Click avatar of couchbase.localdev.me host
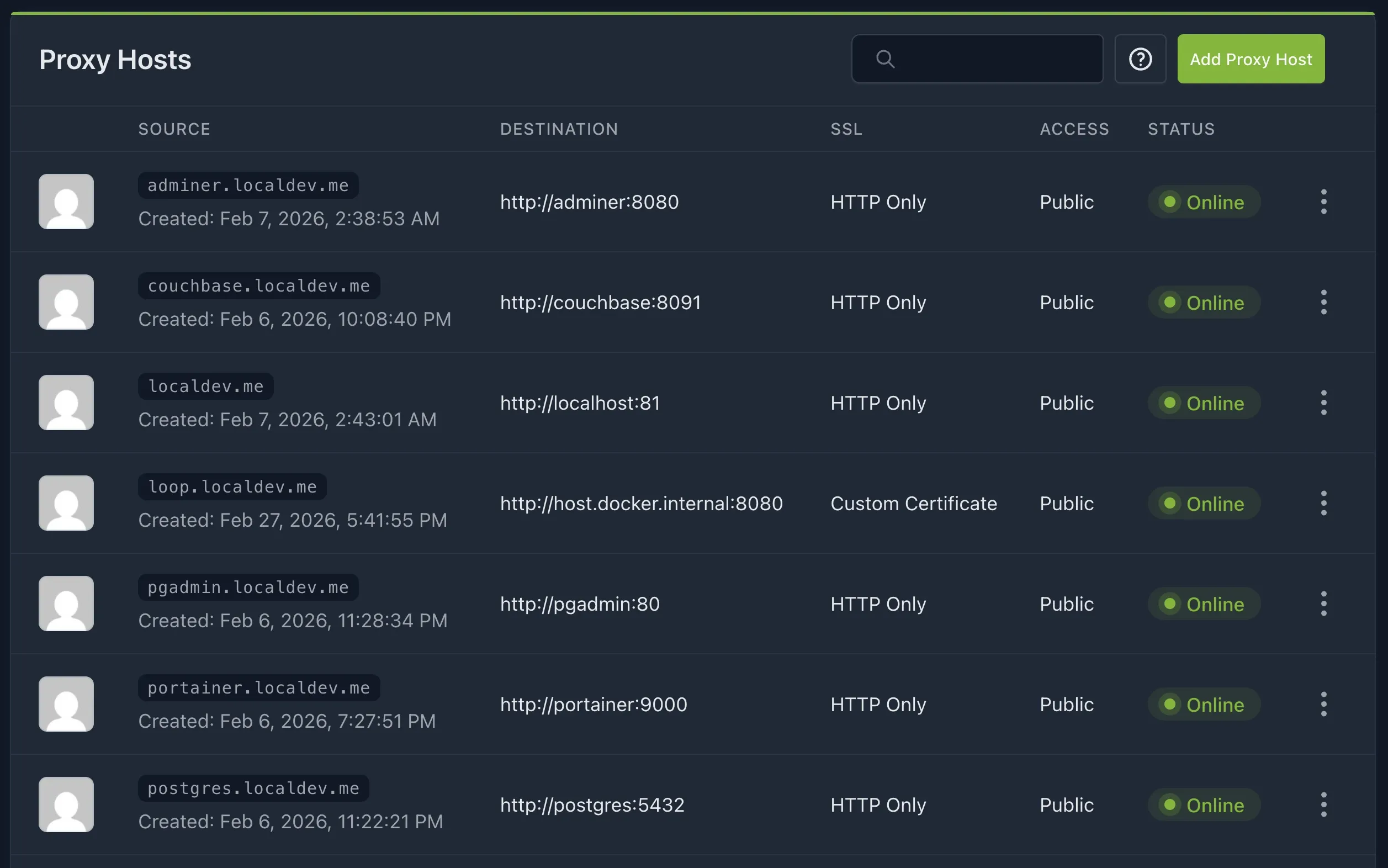The height and width of the screenshot is (868, 1388). (66, 302)
